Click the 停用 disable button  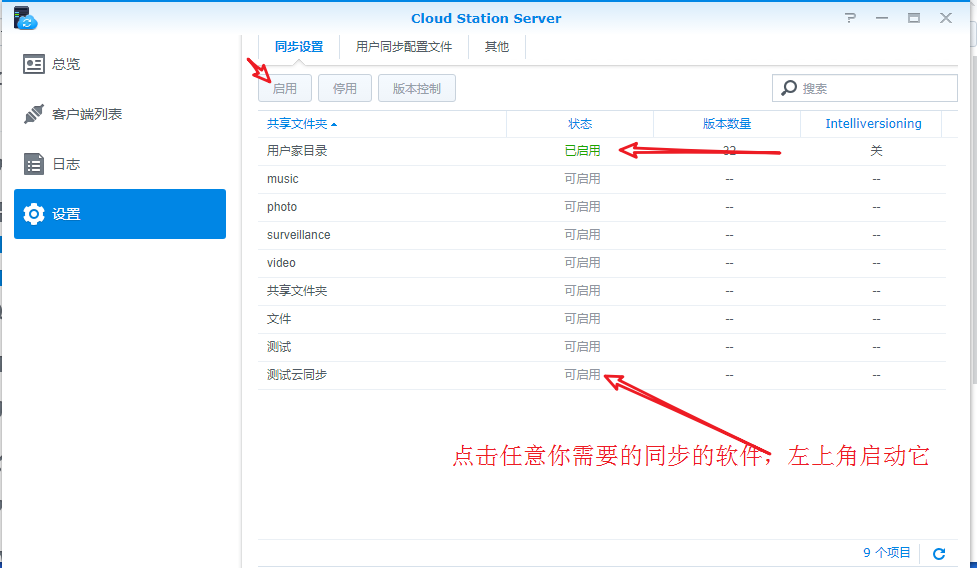[345, 88]
